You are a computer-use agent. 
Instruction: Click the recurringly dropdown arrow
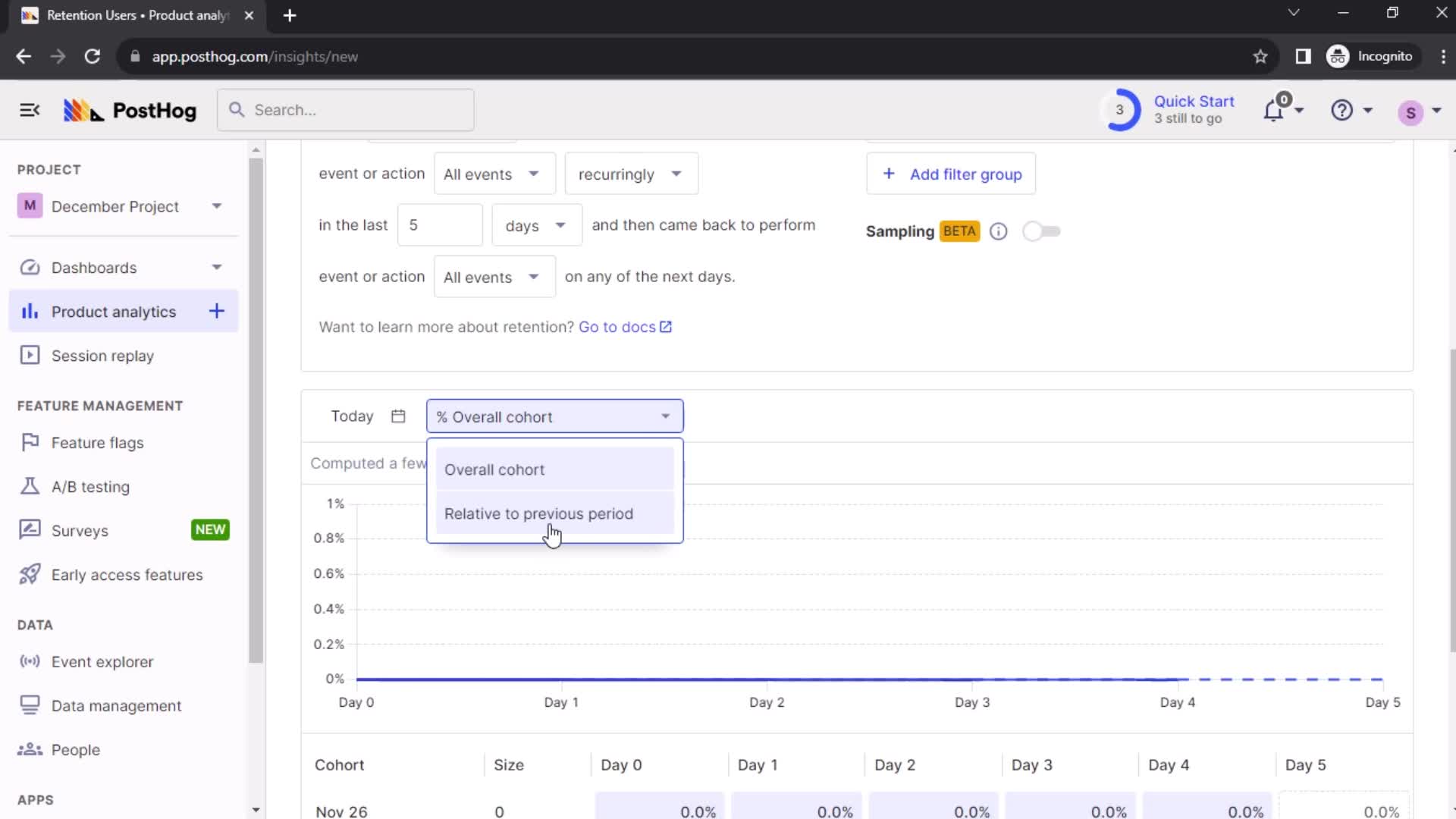(678, 174)
